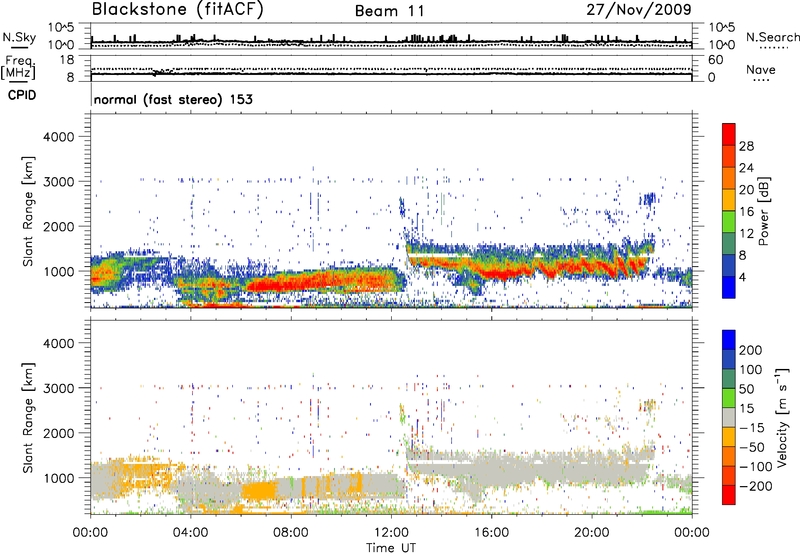Click 'normal (fast stereo) 153' text
The image size is (800, 554).
(x=173, y=99)
